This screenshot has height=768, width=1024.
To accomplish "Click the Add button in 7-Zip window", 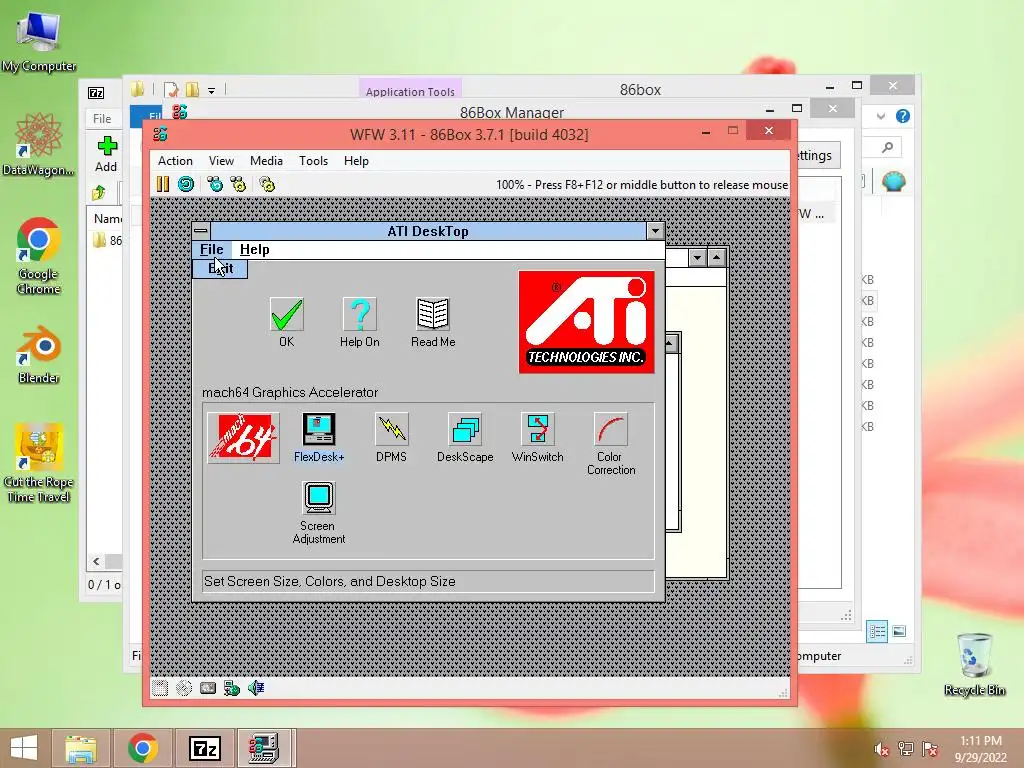I will [106, 154].
